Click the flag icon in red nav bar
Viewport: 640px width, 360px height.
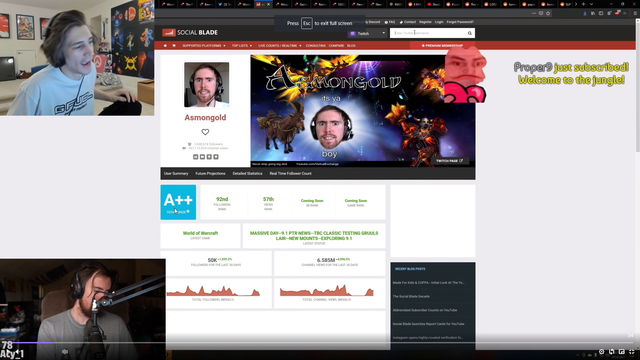[x=174, y=46]
